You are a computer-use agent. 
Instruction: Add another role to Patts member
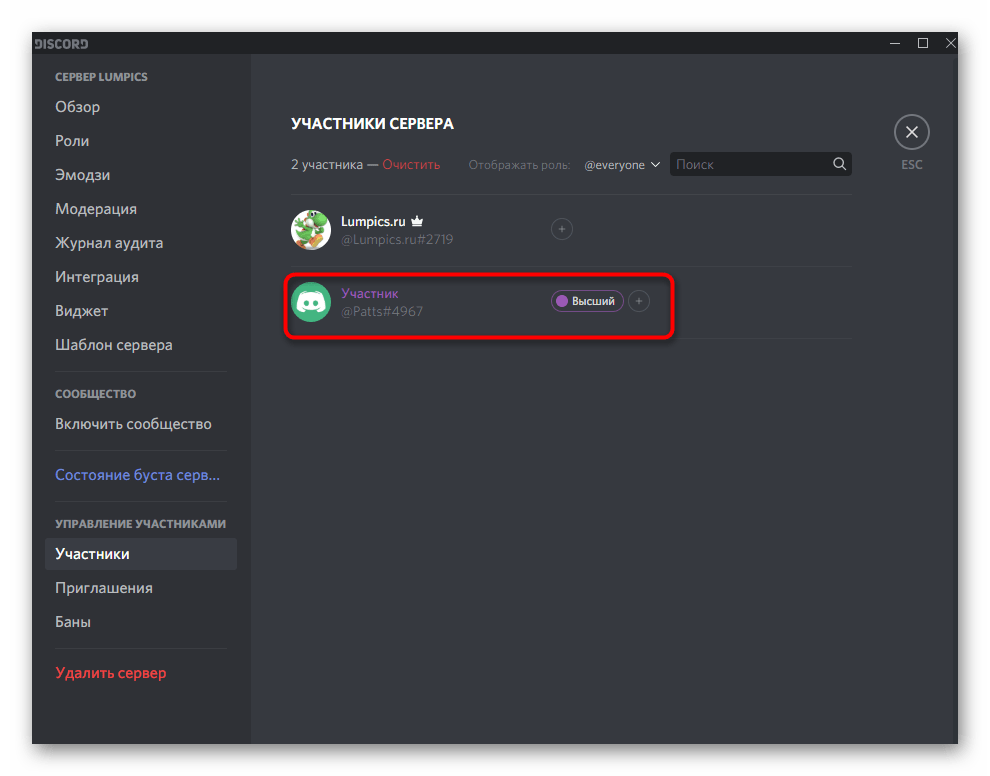(x=639, y=301)
